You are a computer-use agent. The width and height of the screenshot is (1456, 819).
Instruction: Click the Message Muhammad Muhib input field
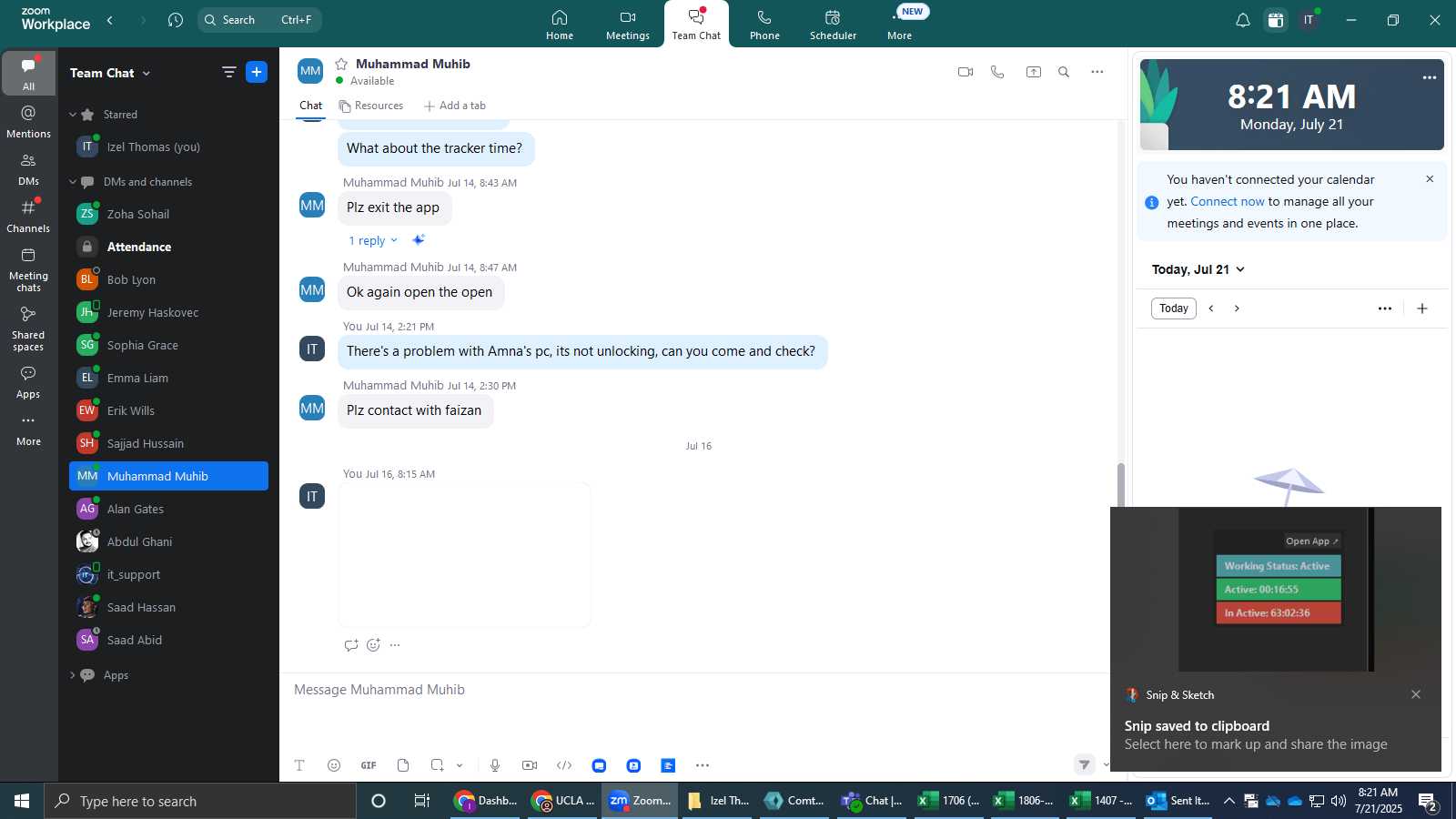696,690
